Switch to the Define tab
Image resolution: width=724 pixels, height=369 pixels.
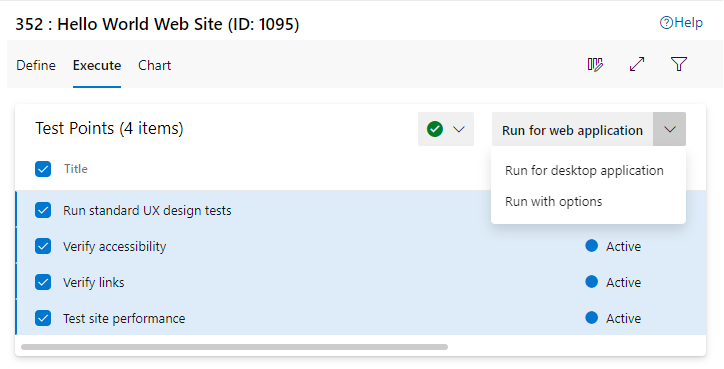coord(36,65)
